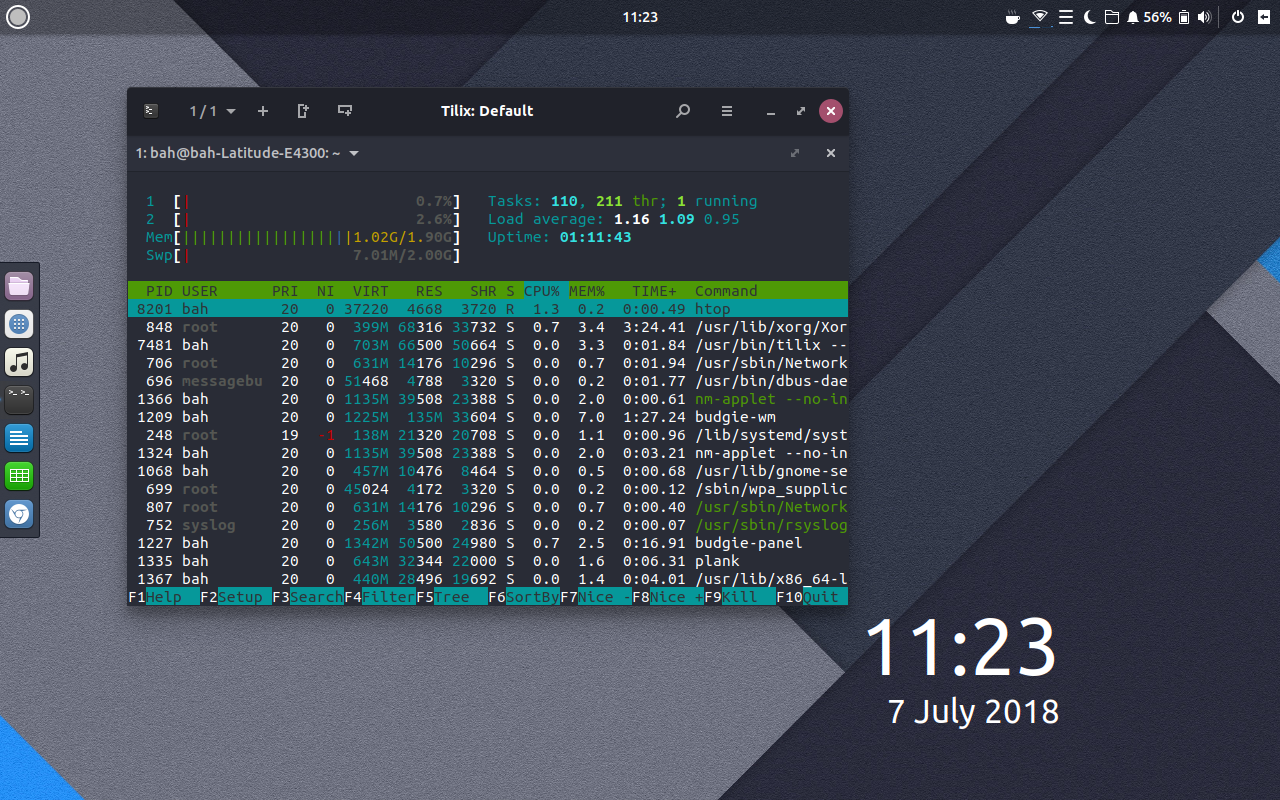
Task: Select the plank process row
Action: point(488,561)
